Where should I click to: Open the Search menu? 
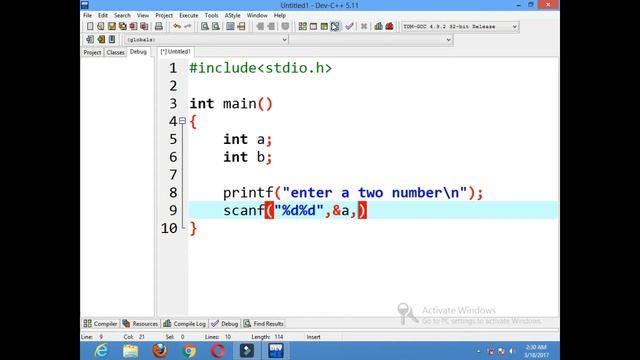point(122,16)
